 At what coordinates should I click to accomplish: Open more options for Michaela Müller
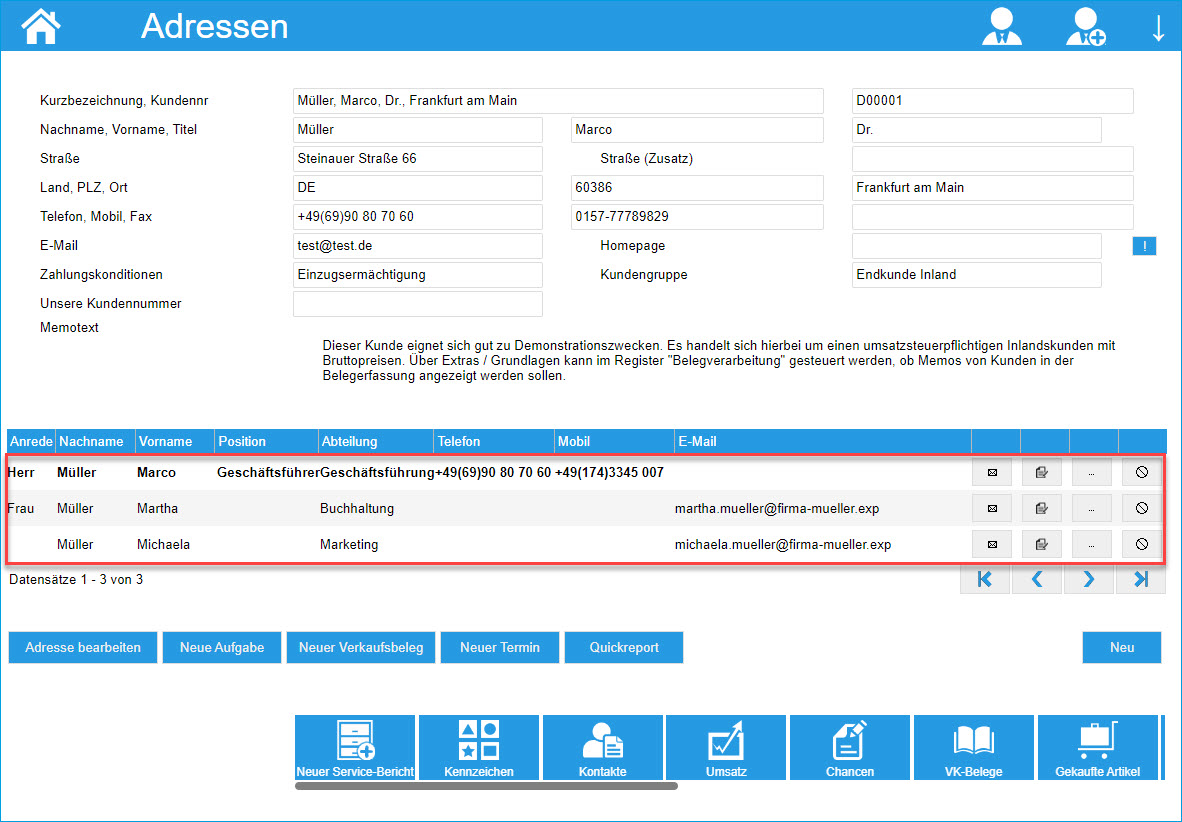click(x=1091, y=544)
